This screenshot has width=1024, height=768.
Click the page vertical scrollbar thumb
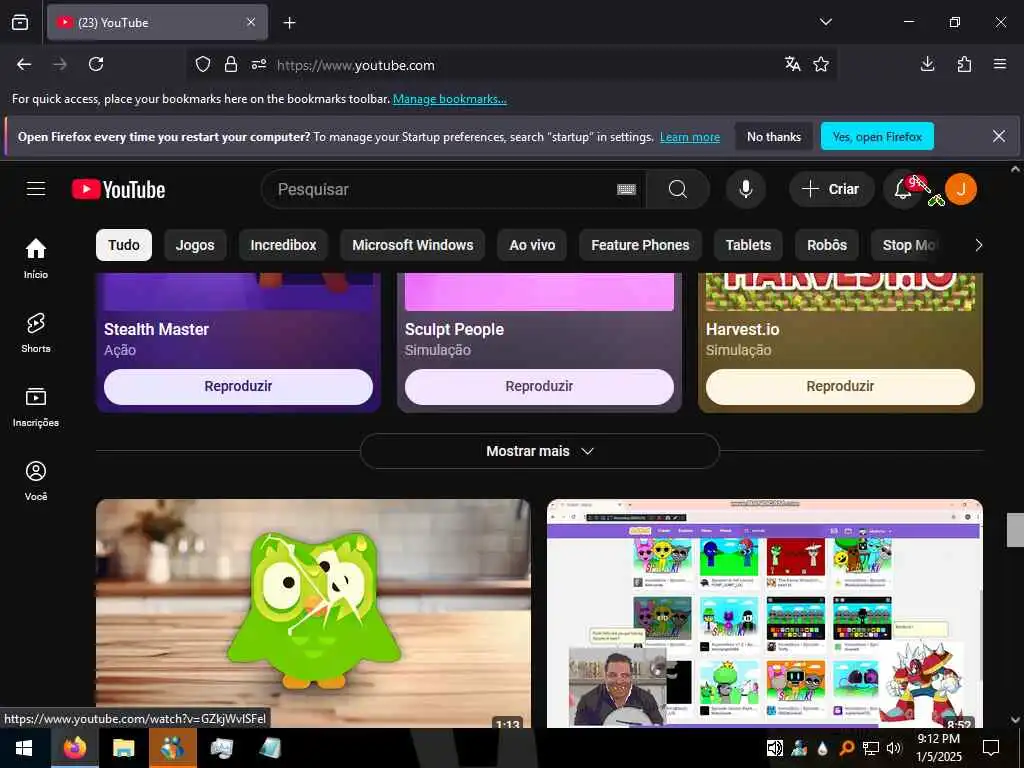[x=1015, y=530]
